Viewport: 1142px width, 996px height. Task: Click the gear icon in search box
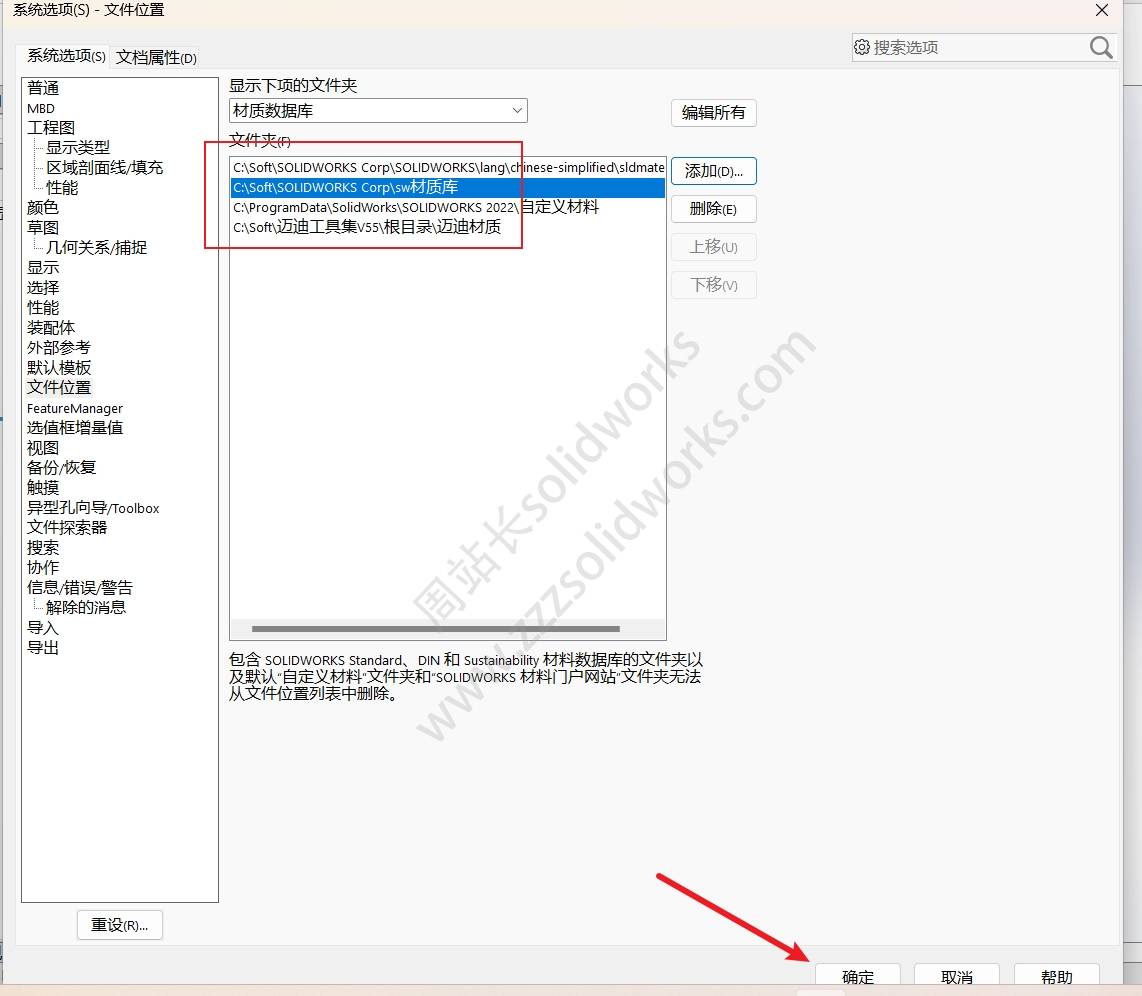862,47
